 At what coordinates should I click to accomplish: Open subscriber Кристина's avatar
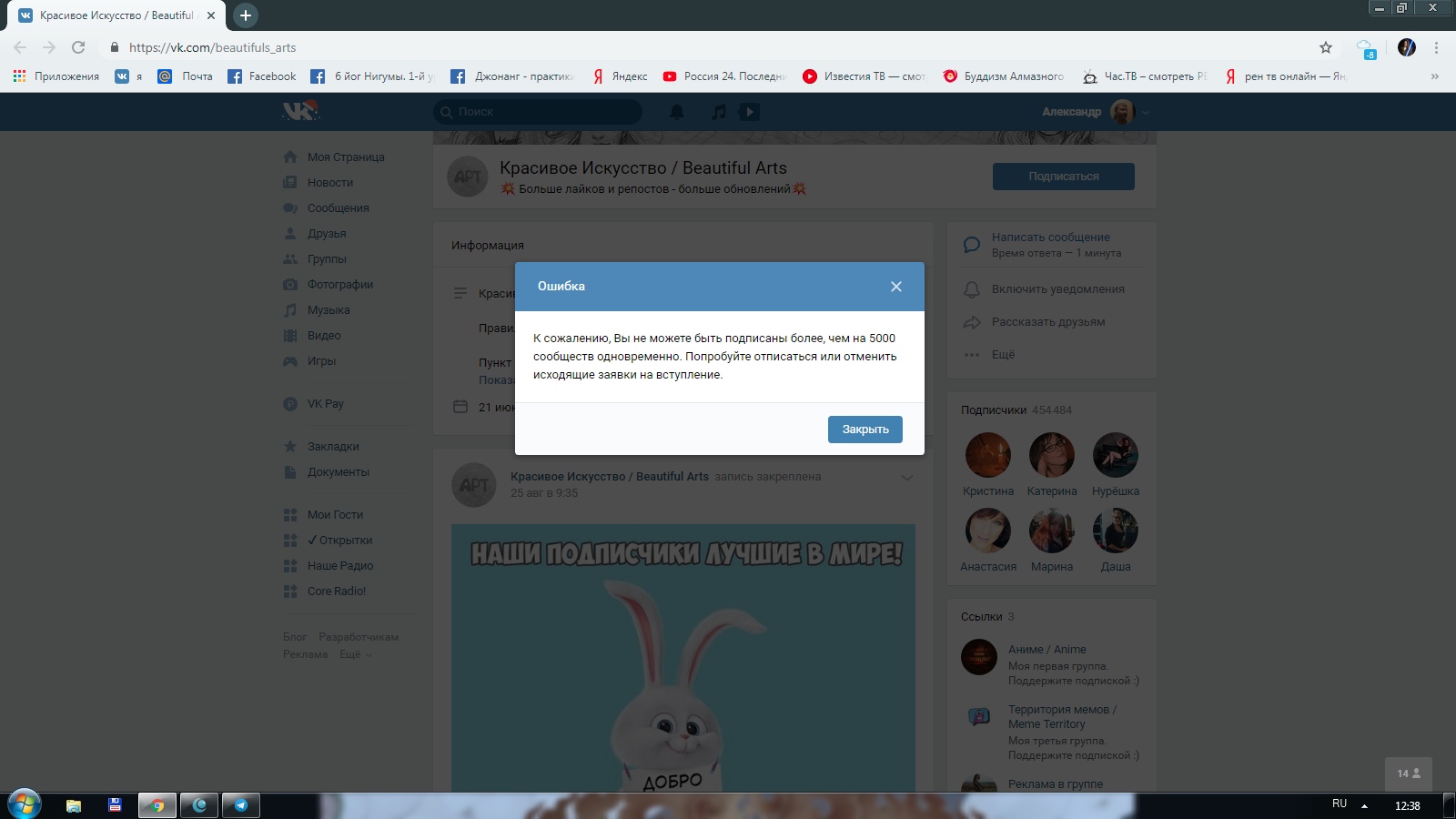[987, 455]
